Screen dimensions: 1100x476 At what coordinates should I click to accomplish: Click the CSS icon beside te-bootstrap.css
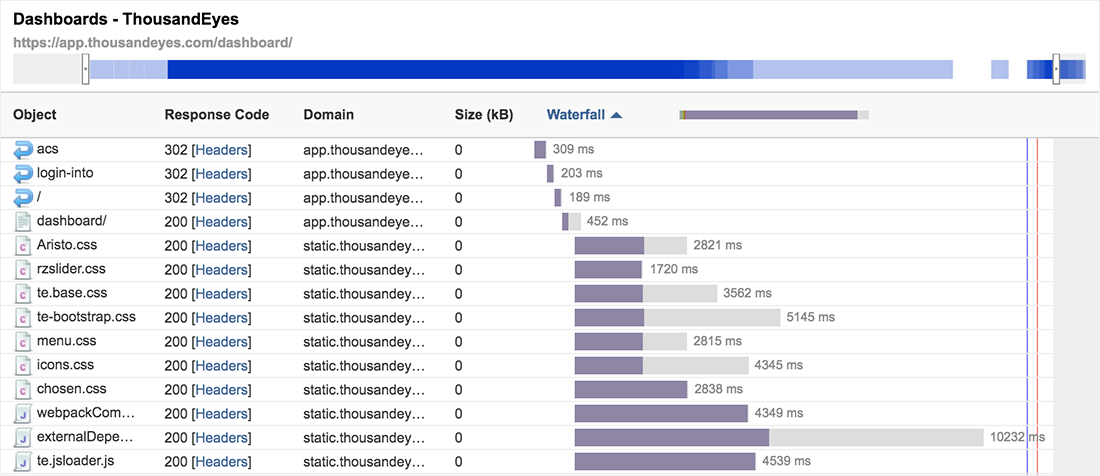point(23,318)
